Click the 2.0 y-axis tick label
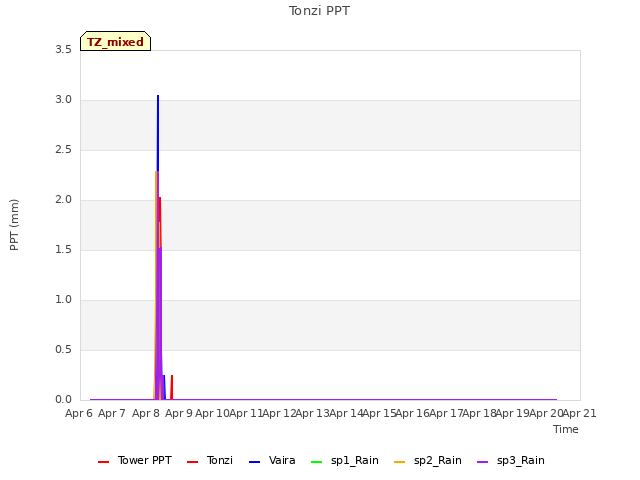Screen dimensions: 640x480 (63, 200)
